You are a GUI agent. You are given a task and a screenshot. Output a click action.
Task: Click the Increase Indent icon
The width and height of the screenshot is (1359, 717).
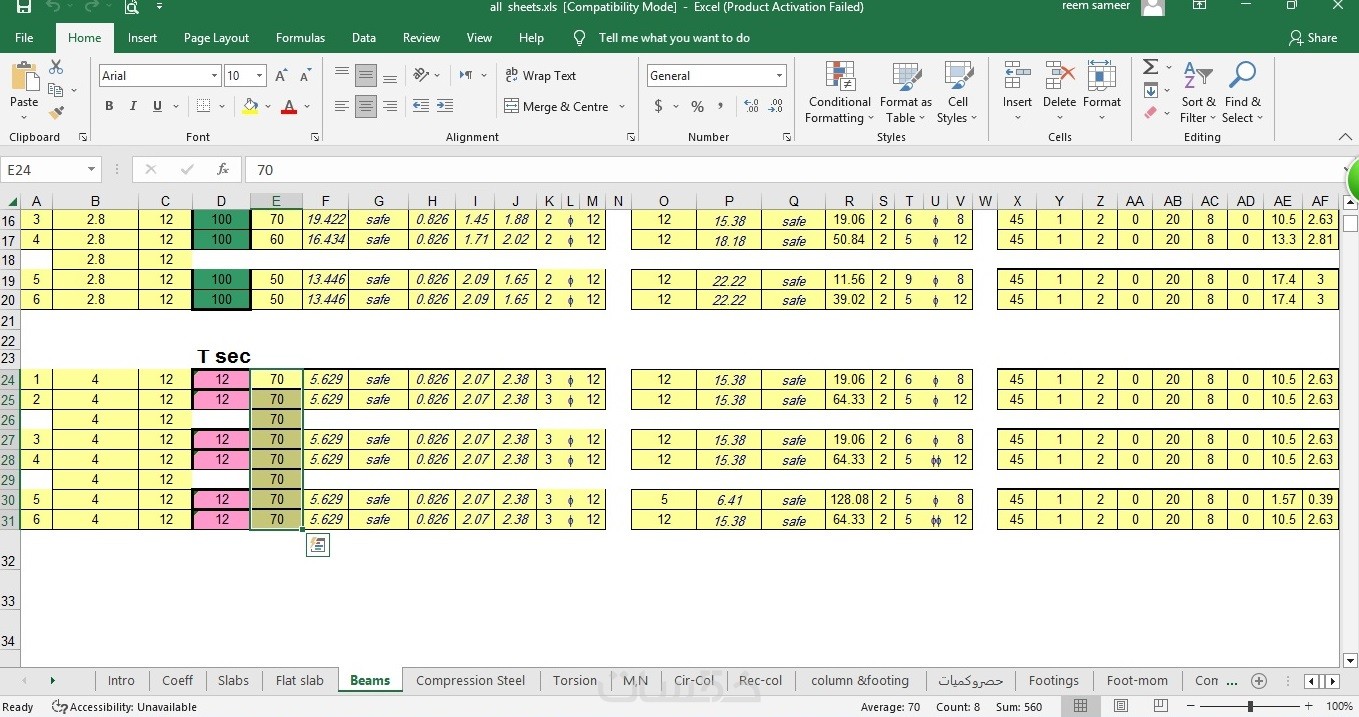point(445,106)
